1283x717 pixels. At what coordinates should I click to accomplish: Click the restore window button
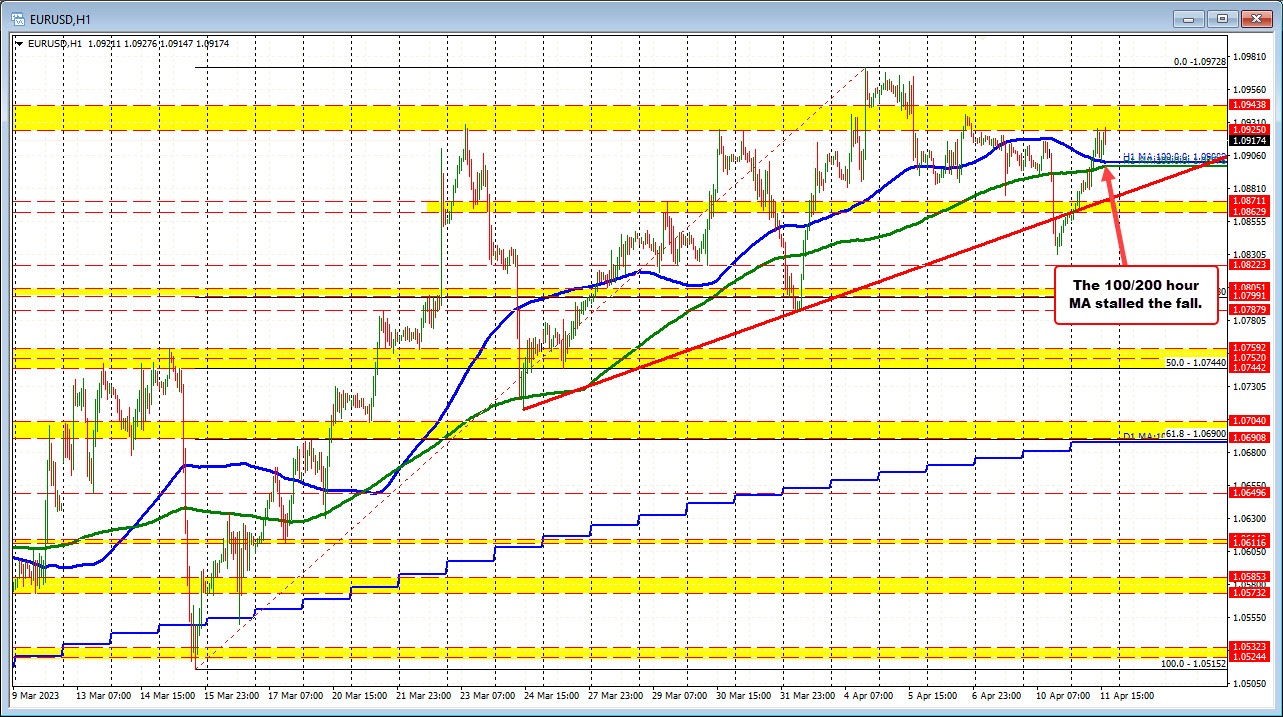pyautogui.click(x=1222, y=18)
